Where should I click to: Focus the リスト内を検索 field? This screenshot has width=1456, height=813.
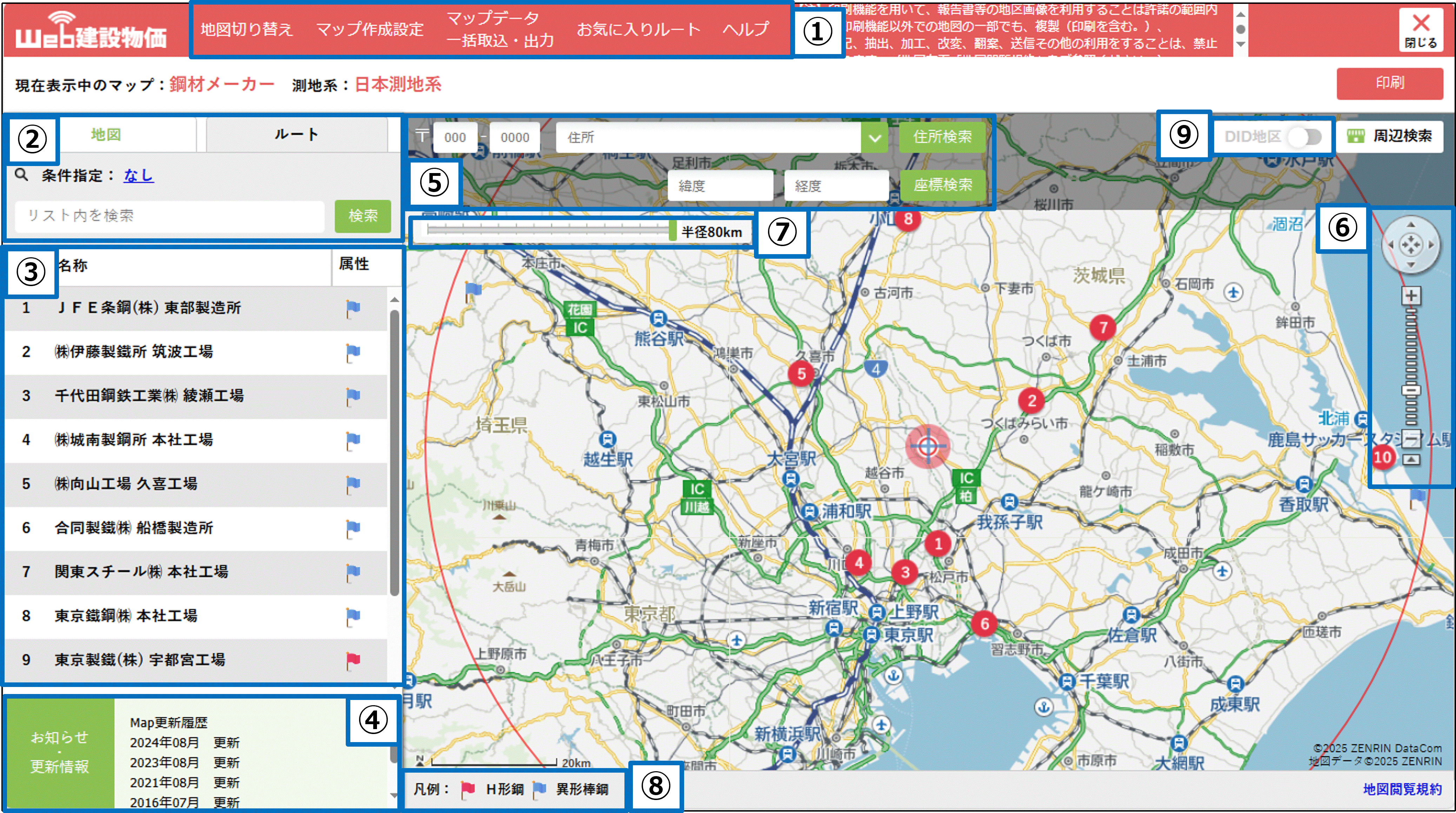(x=170, y=216)
